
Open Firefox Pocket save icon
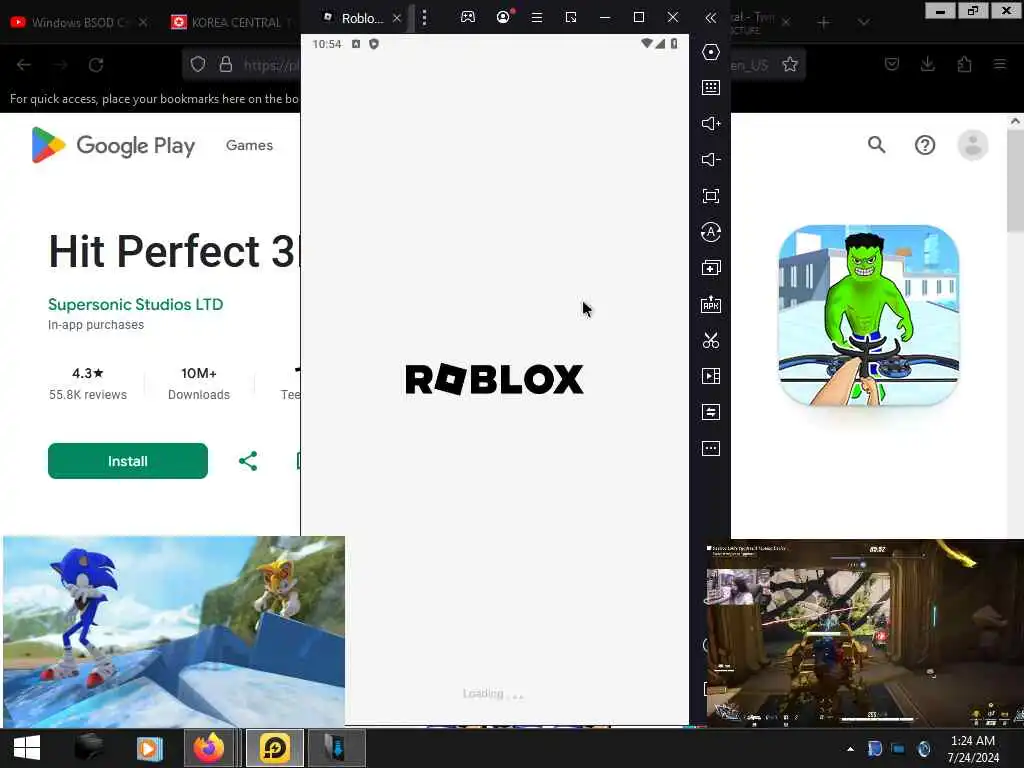pos(891,64)
